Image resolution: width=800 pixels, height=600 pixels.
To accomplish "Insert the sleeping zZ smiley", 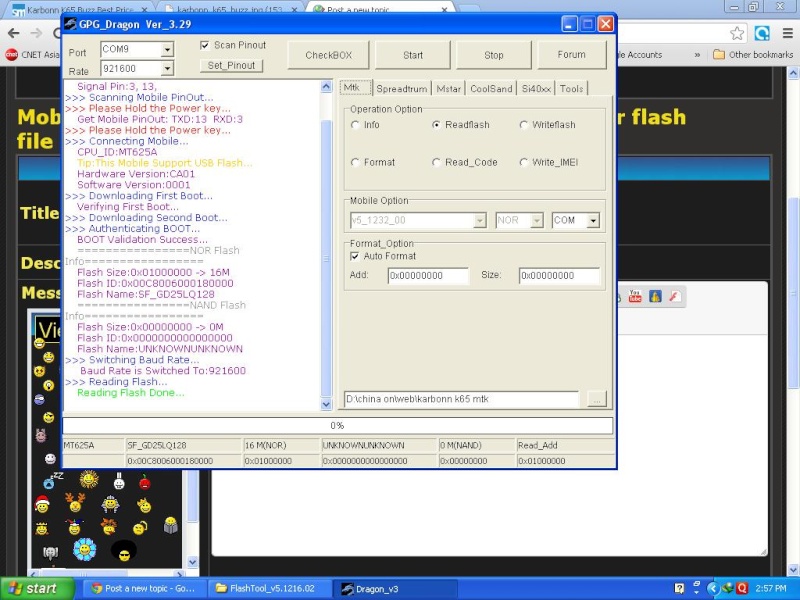I will (52, 480).
